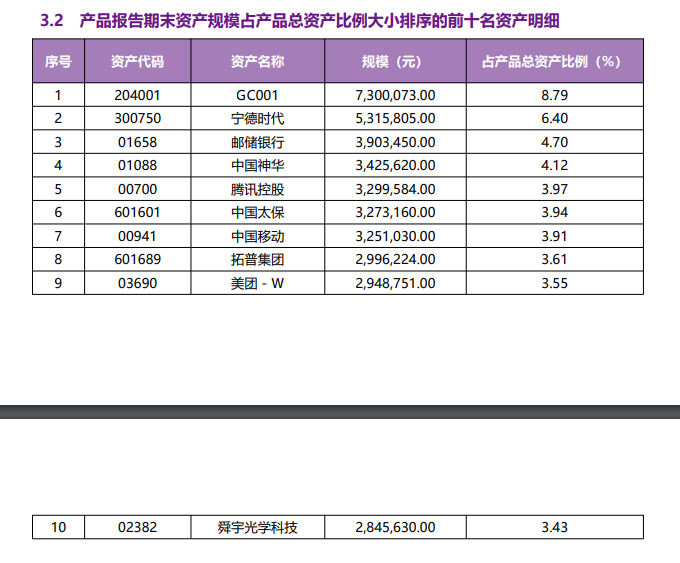Click asset name 舜宇光学科技
The width and height of the screenshot is (680, 563).
[258, 527]
